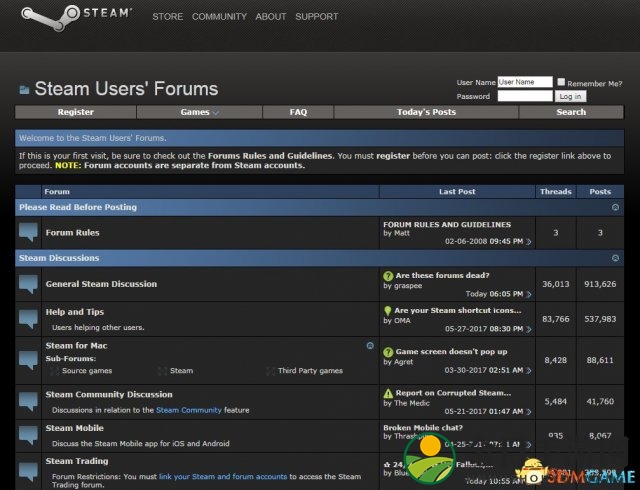Open the Third Party games sub-forum link
Viewport: 640px width, 490px height.
310,371
